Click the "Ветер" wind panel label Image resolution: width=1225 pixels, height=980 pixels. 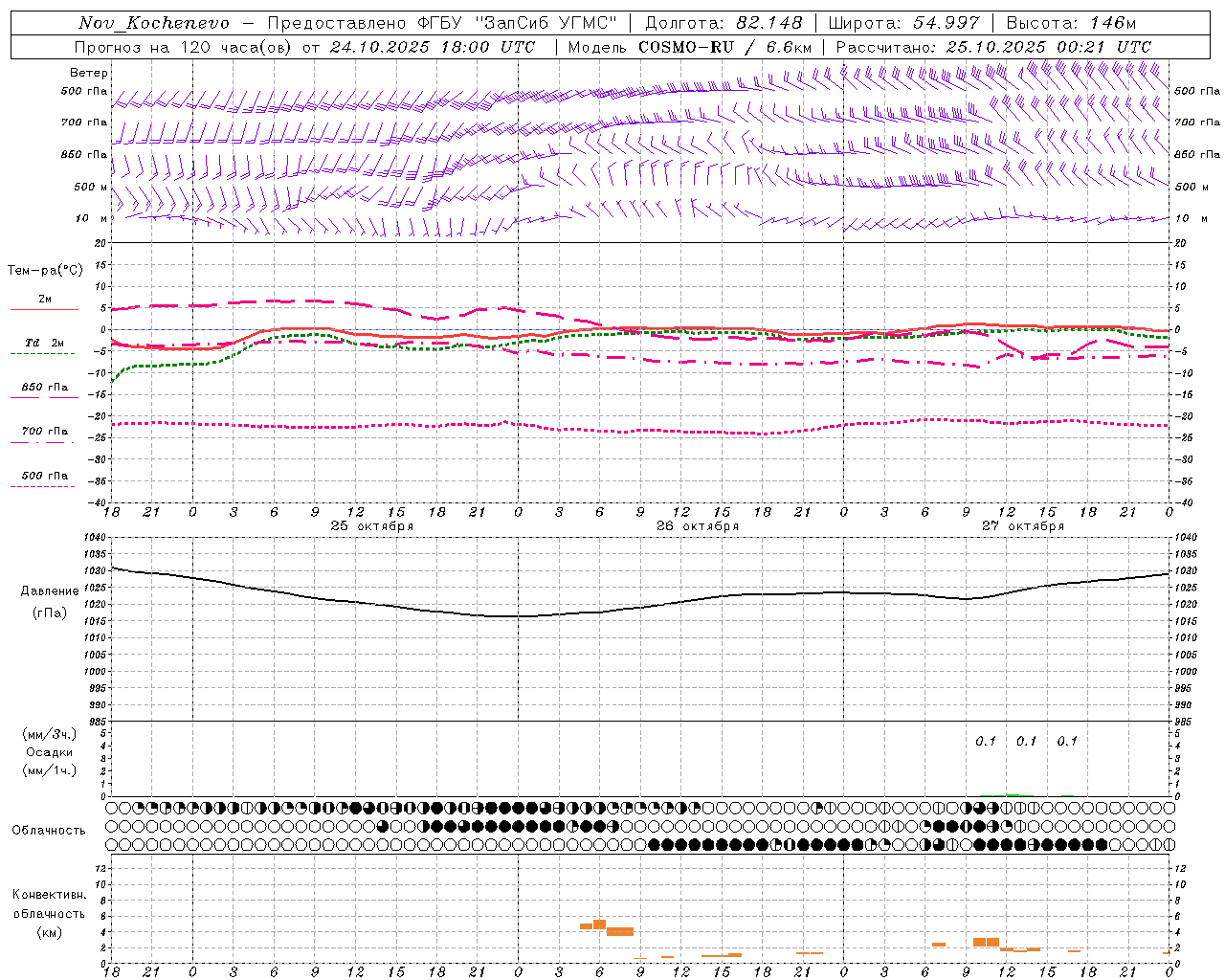pos(89,73)
